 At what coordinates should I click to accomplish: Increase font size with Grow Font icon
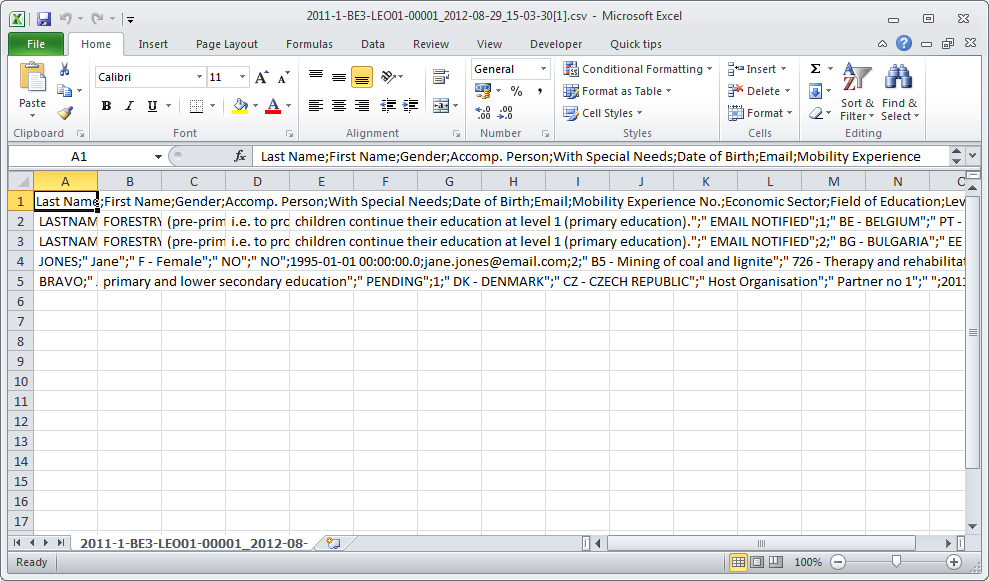tap(261, 78)
